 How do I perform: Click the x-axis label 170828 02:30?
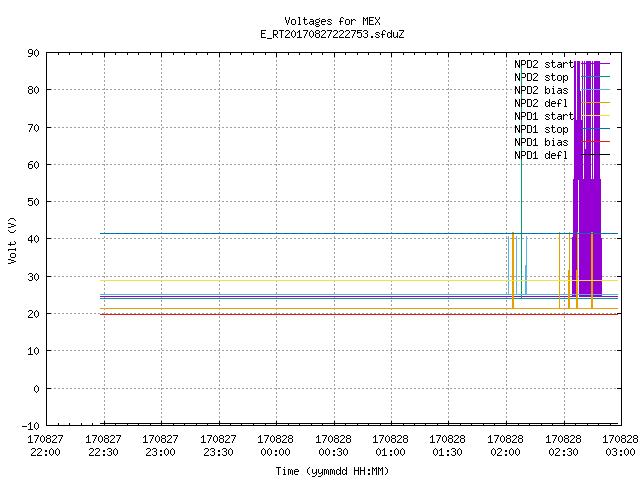pyautogui.click(x=564, y=446)
